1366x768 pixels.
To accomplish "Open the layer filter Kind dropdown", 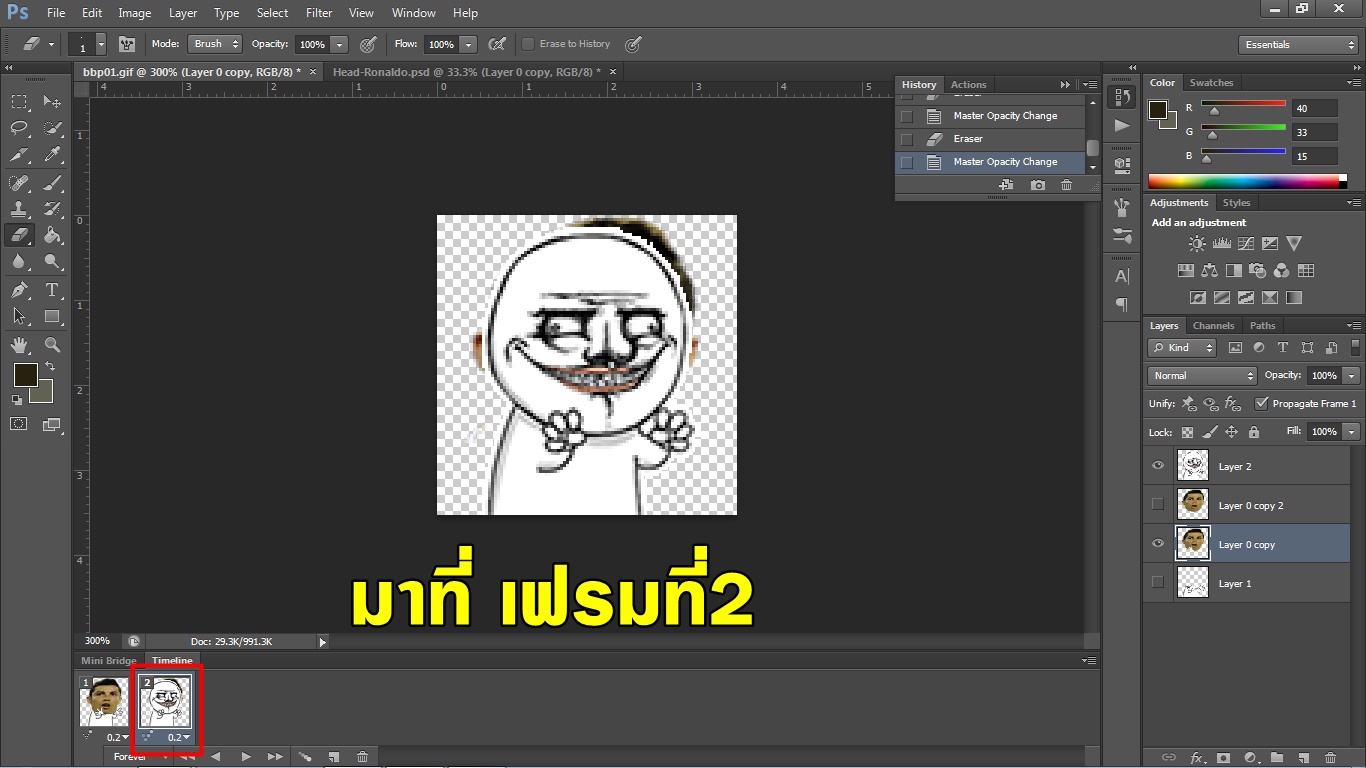I will pyautogui.click(x=1182, y=348).
